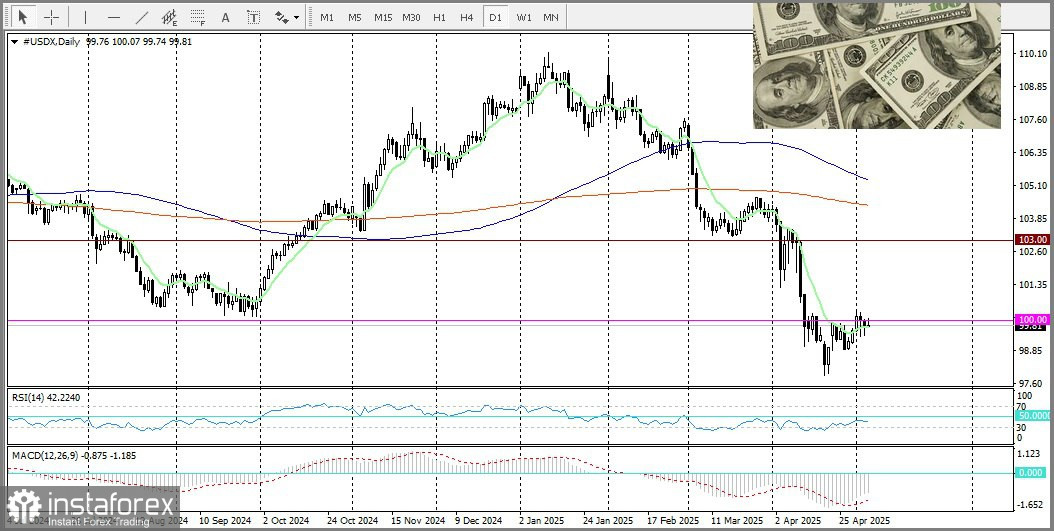
Task: Click the 110.10 price scale value
Action: tap(1034, 54)
